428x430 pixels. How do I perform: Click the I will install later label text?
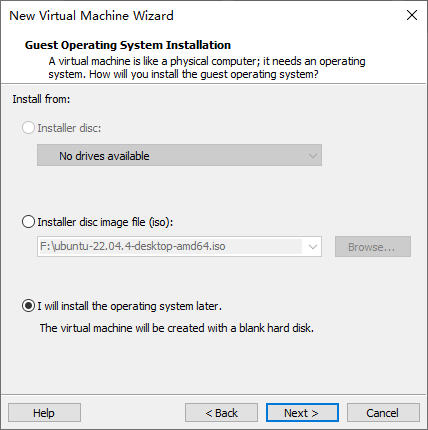click(129, 306)
